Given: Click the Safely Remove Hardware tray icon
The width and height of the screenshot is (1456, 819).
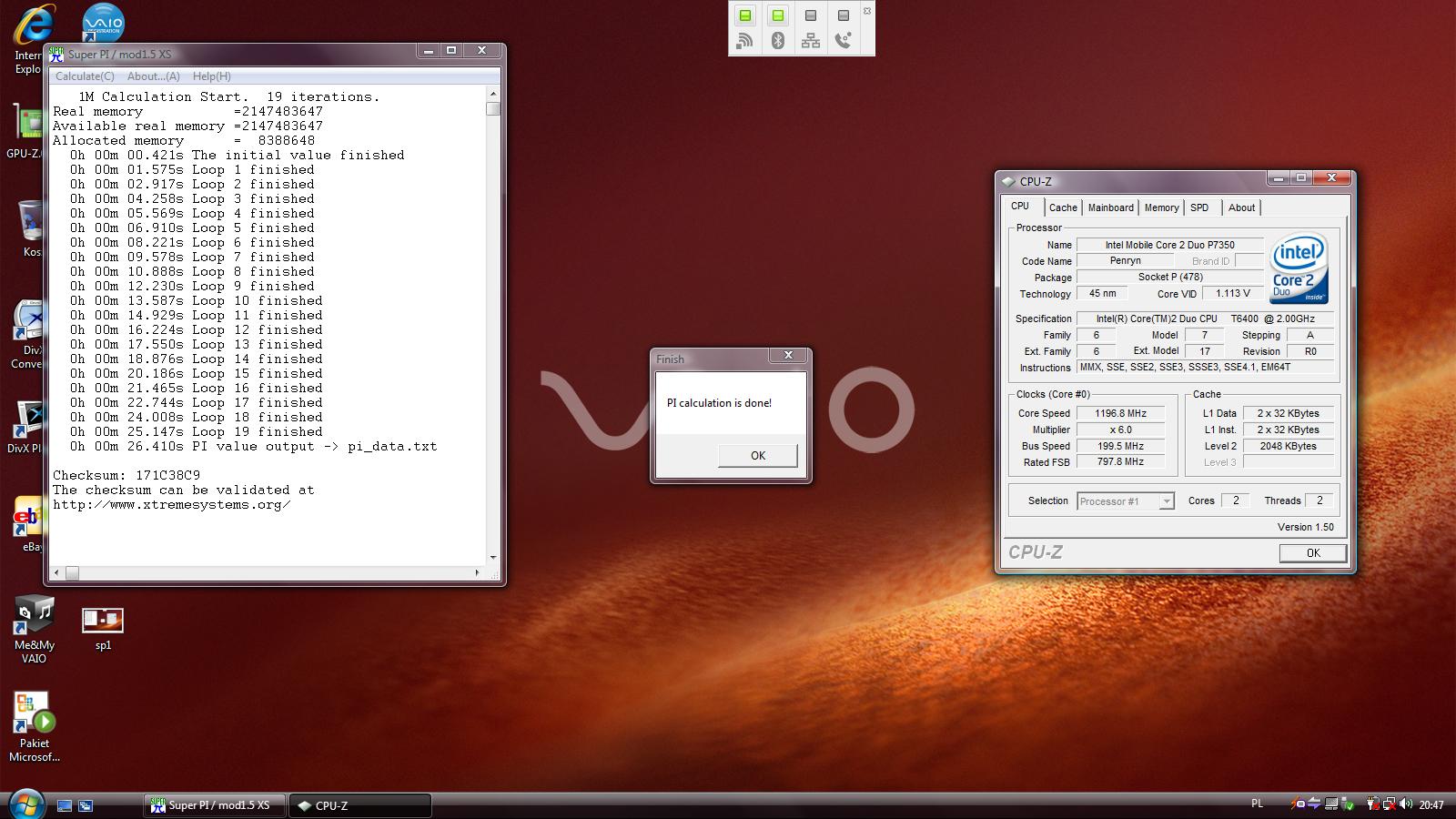Looking at the screenshot, I should (1347, 804).
